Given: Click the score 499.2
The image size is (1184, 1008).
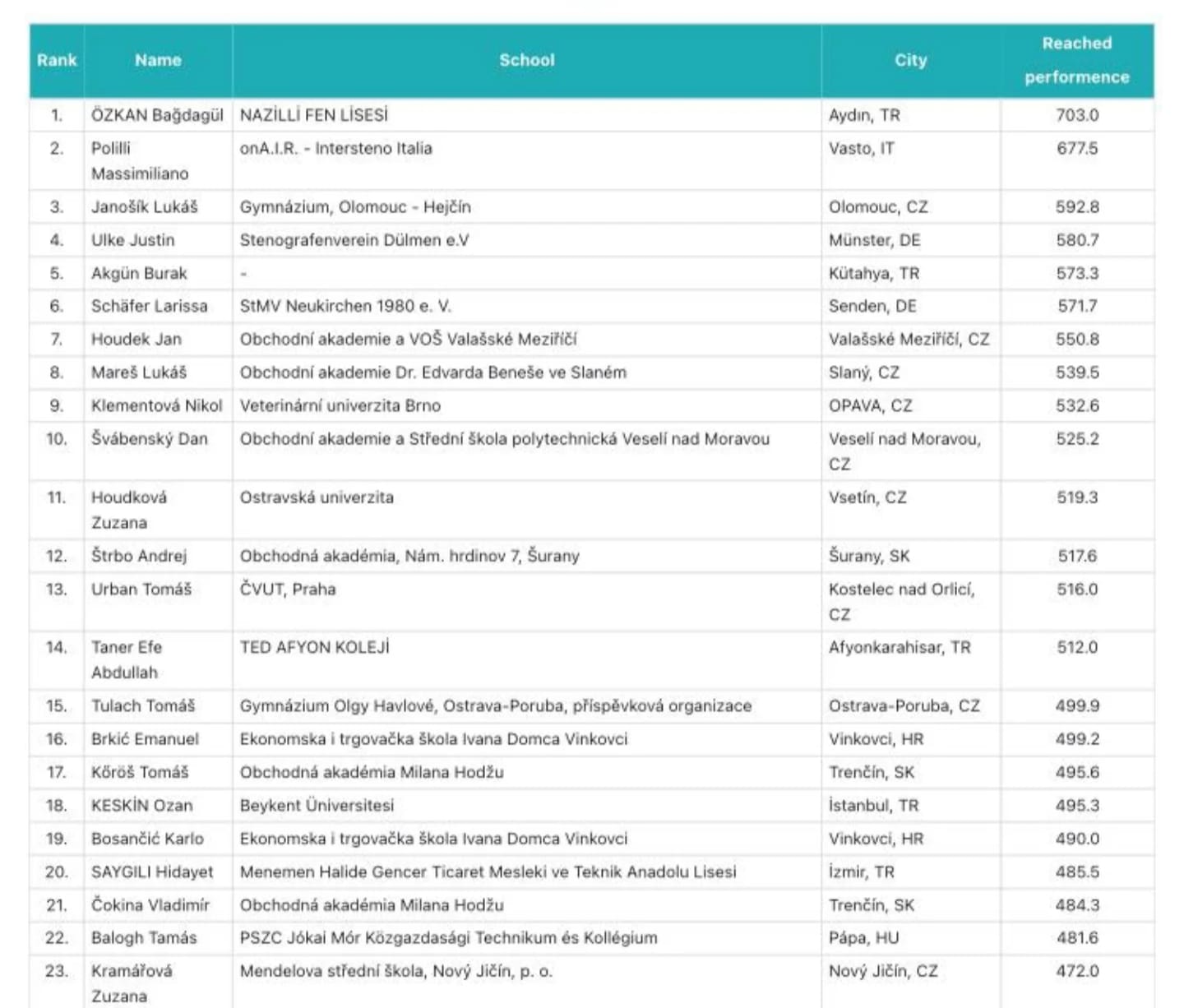Looking at the screenshot, I should pyautogui.click(x=1077, y=739).
